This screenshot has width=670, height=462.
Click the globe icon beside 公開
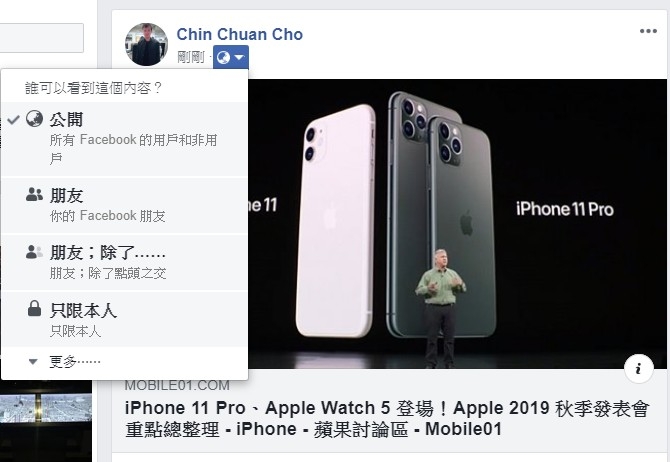[x=34, y=119]
